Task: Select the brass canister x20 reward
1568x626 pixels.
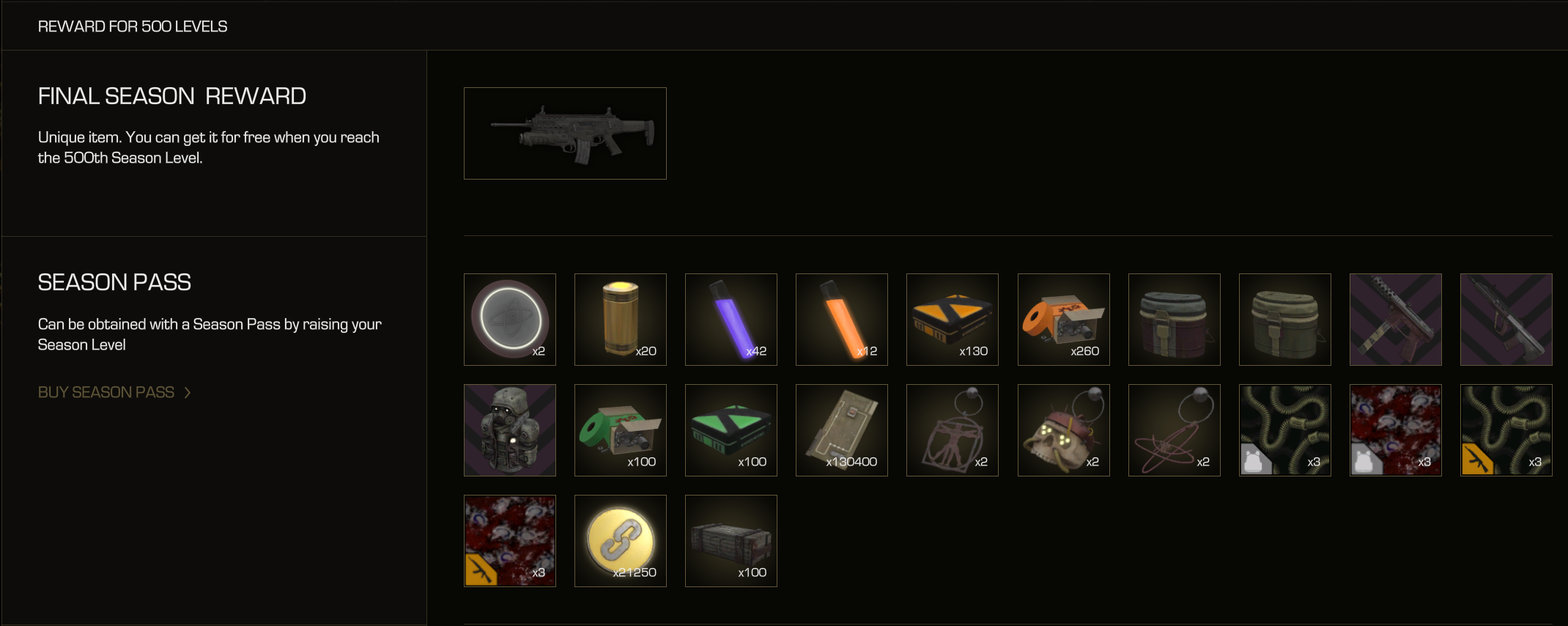Action: pos(621,320)
